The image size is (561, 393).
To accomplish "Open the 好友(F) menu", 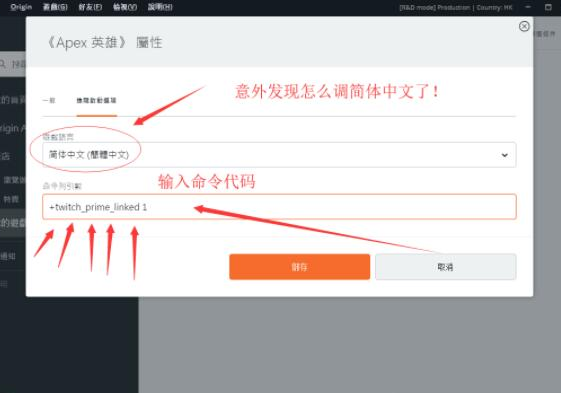I will [90, 7].
